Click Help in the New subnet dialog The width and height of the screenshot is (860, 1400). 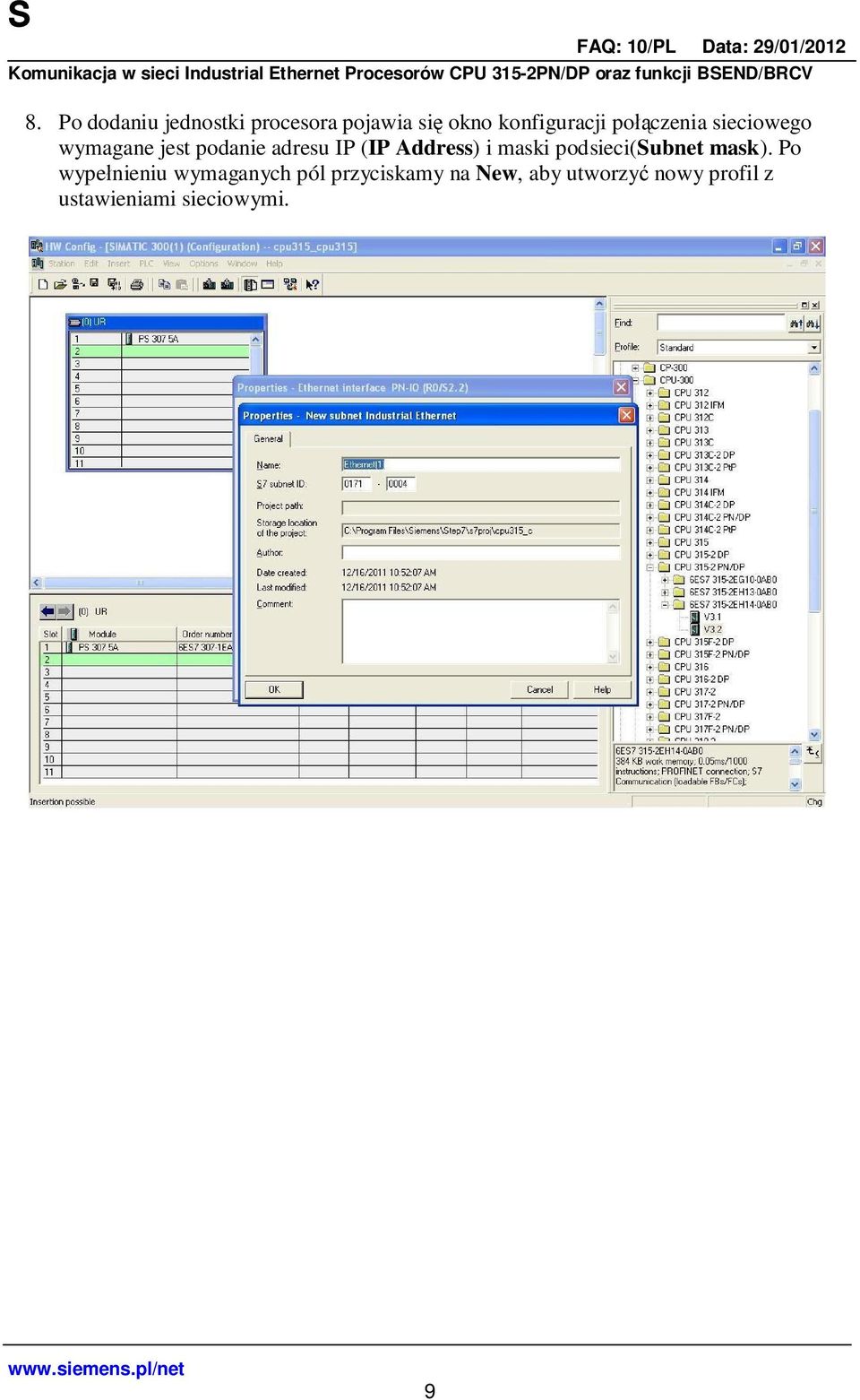click(x=602, y=689)
